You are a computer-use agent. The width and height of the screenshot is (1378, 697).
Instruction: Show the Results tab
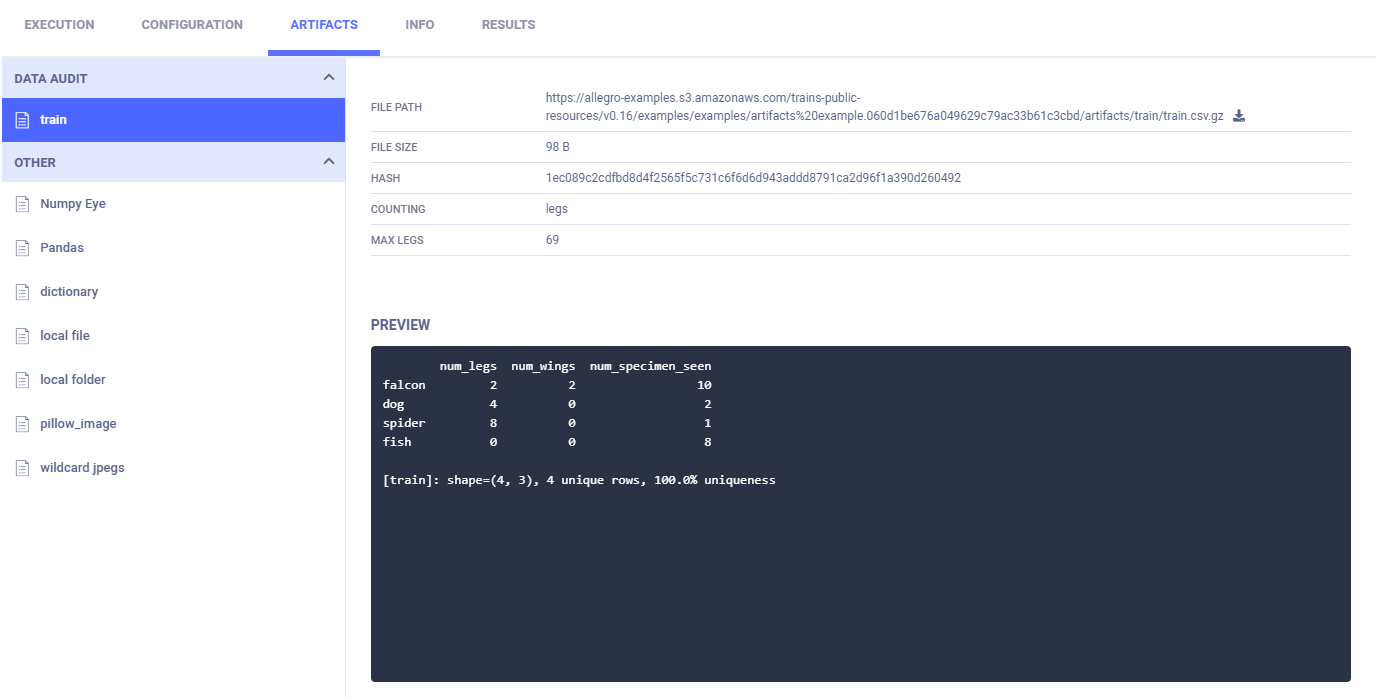(x=508, y=25)
